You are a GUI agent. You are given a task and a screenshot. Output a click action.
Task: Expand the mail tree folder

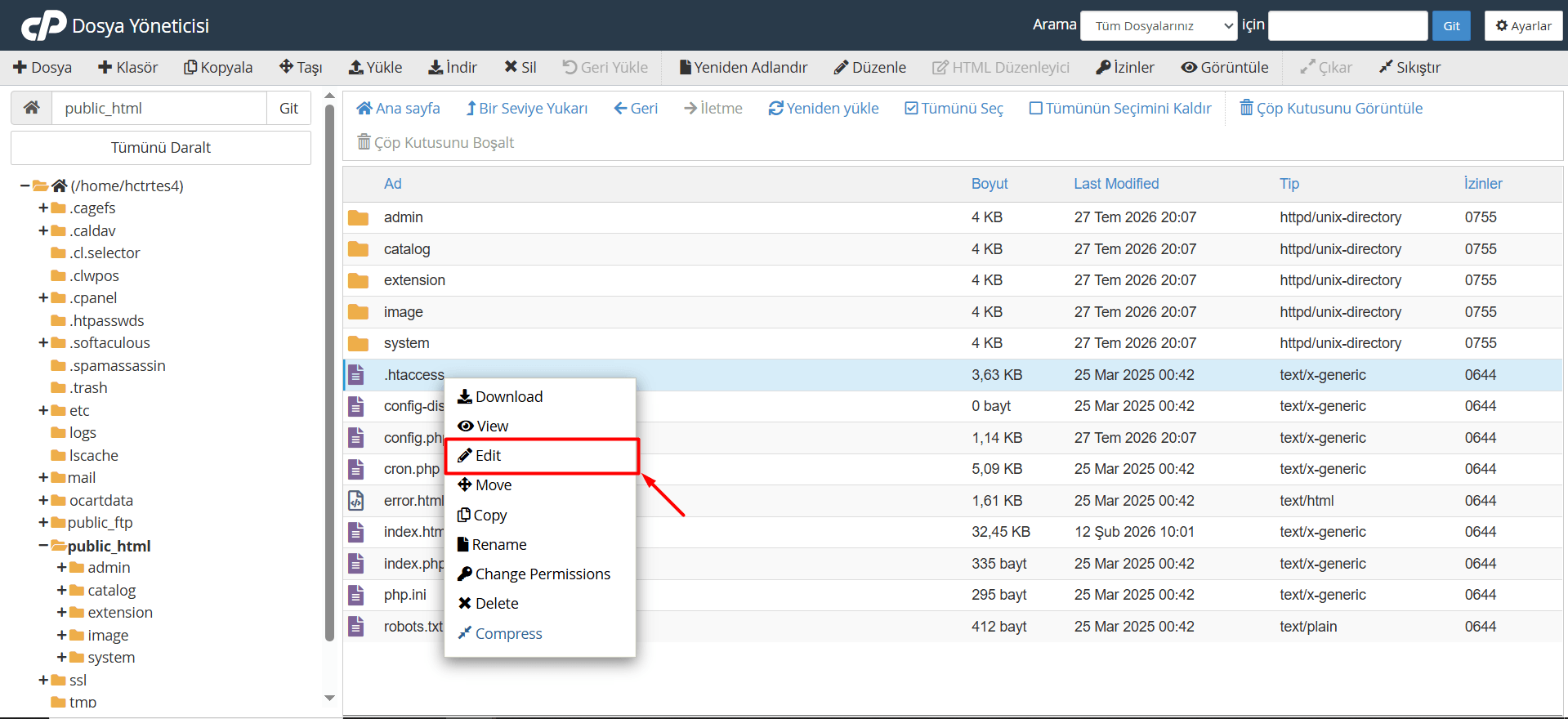(43, 477)
